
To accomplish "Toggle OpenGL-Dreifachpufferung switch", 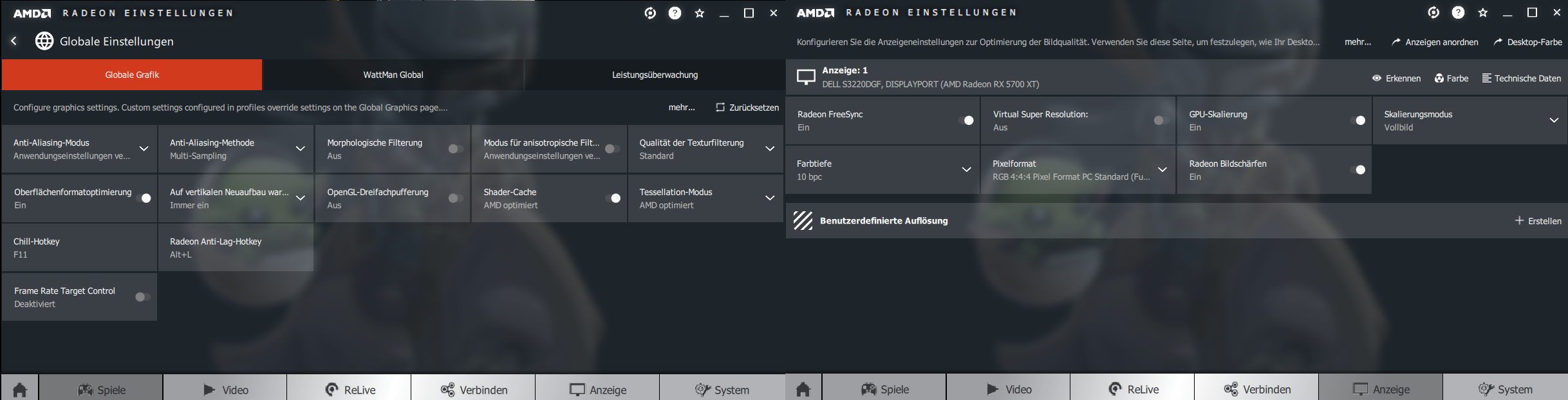I will [x=456, y=198].
